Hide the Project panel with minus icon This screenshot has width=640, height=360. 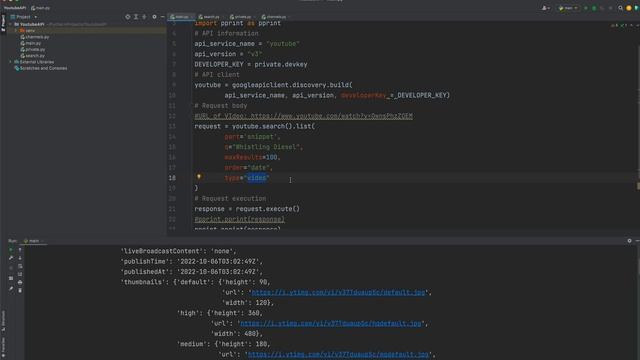point(162,17)
